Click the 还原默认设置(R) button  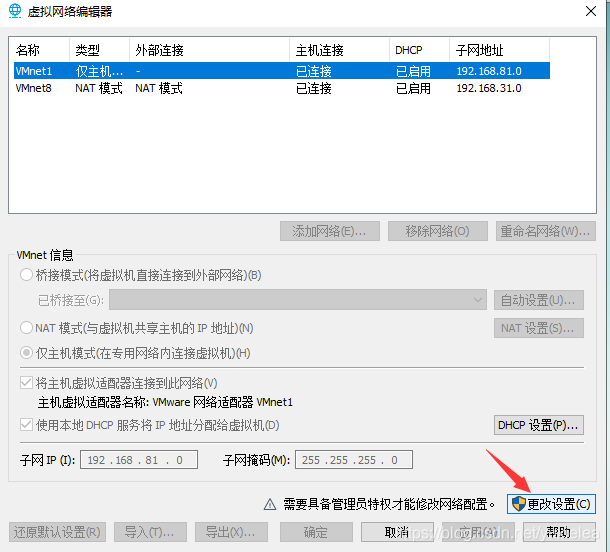(x=57, y=532)
